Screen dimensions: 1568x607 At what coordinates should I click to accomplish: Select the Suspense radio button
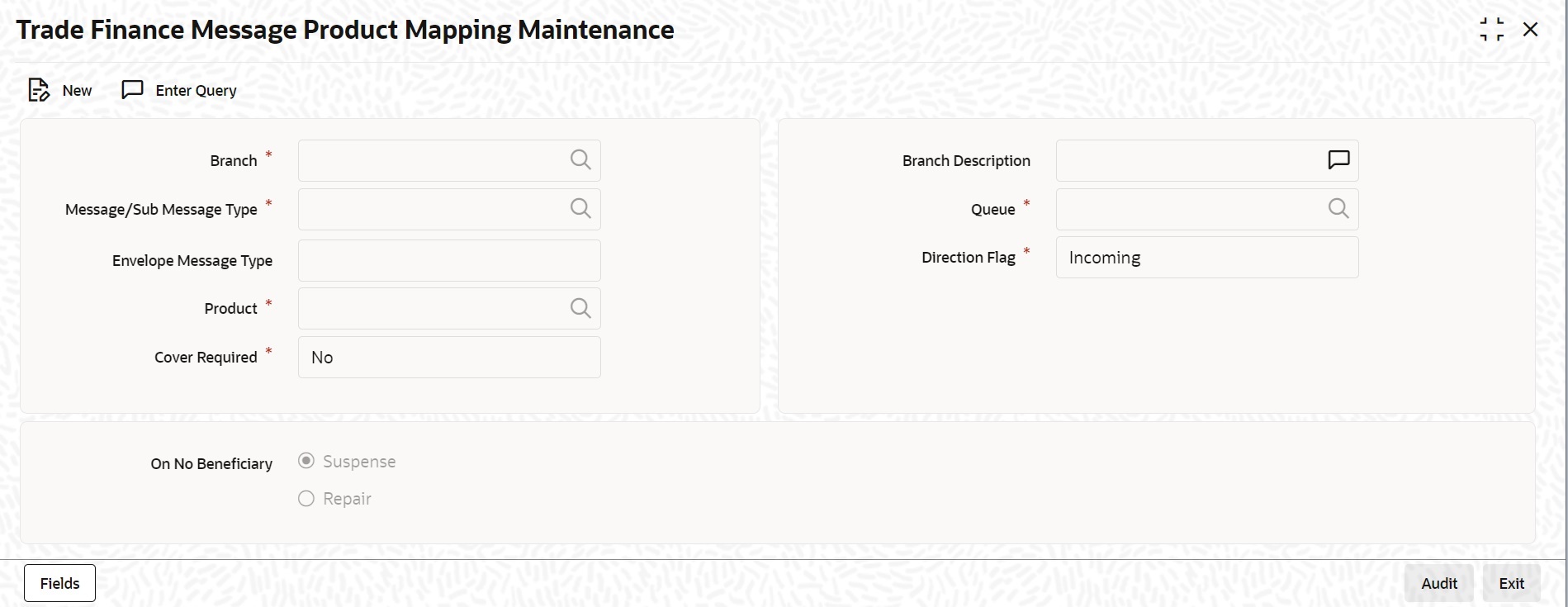pos(305,461)
